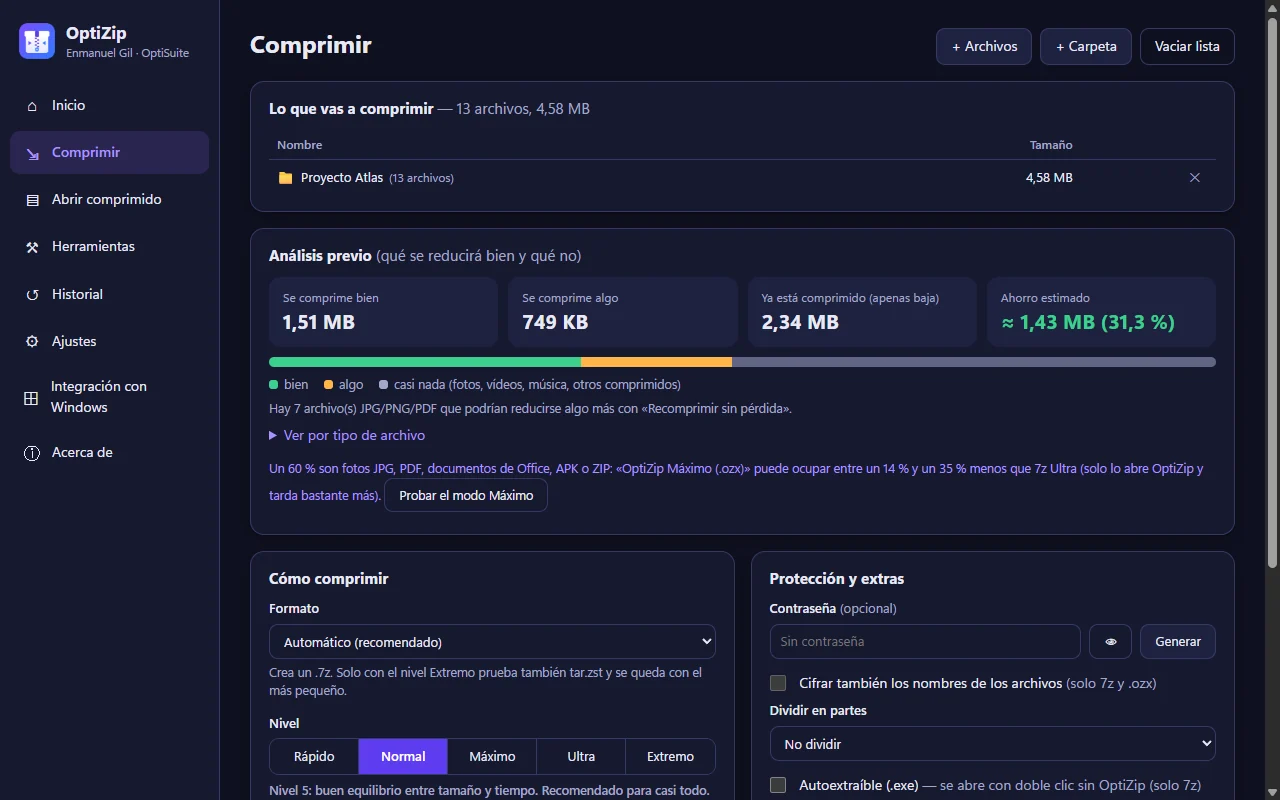Image resolution: width=1280 pixels, height=800 pixels.
Task: Enable the Autoextraíble (.exe) checkbox
Action: point(778,785)
